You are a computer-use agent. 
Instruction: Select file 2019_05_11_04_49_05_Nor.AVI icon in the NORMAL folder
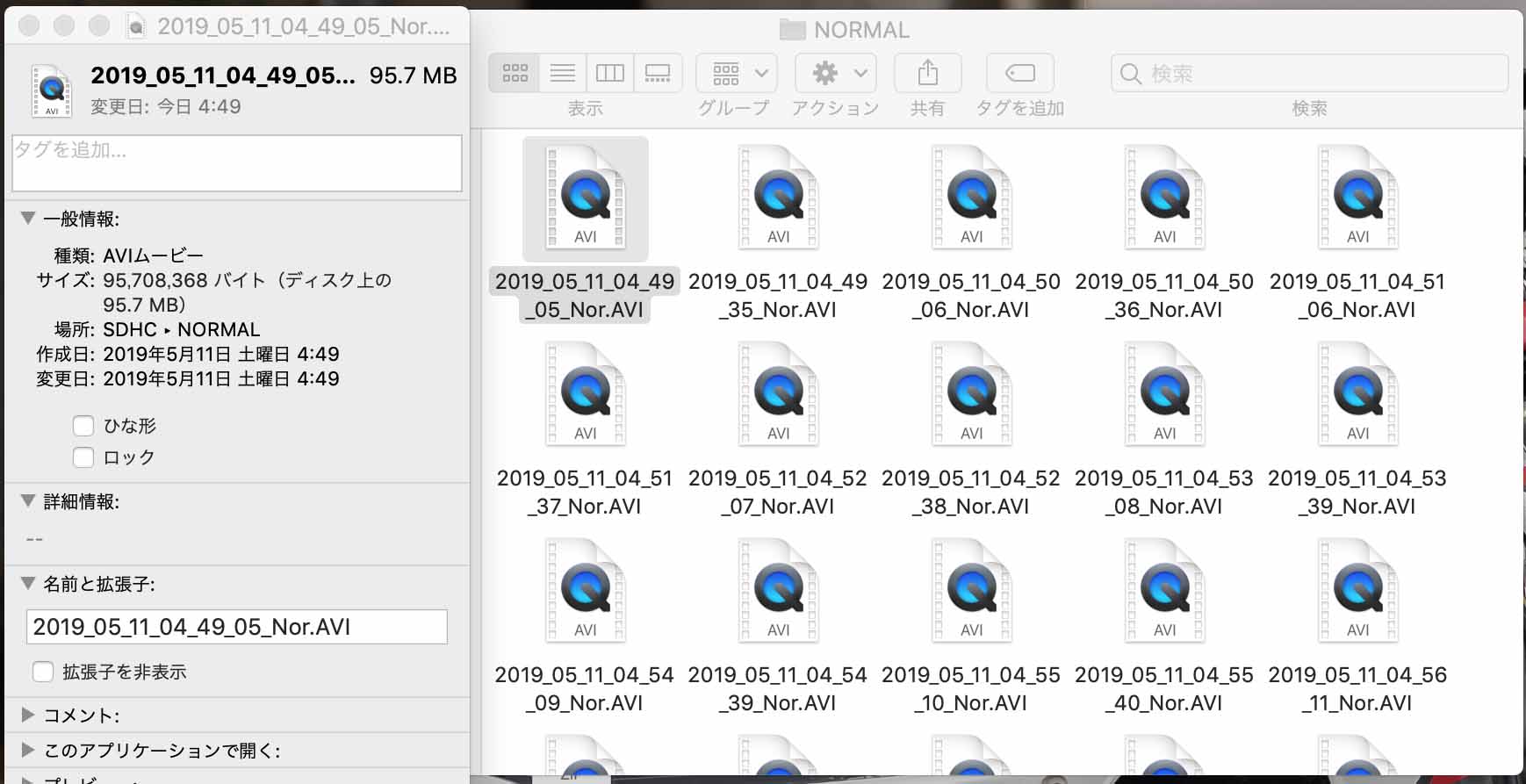(586, 198)
